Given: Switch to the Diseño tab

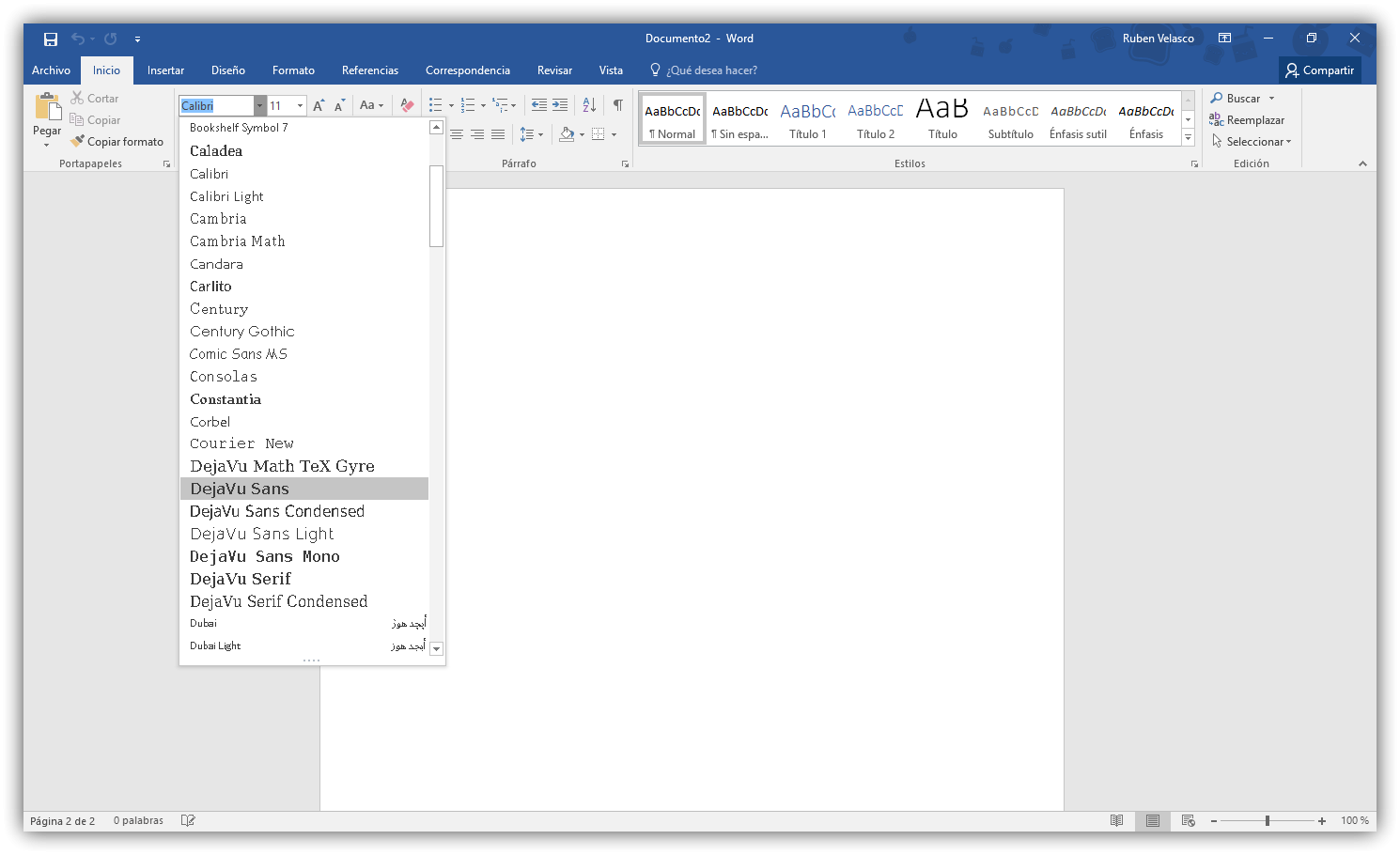Looking at the screenshot, I should pos(228,70).
